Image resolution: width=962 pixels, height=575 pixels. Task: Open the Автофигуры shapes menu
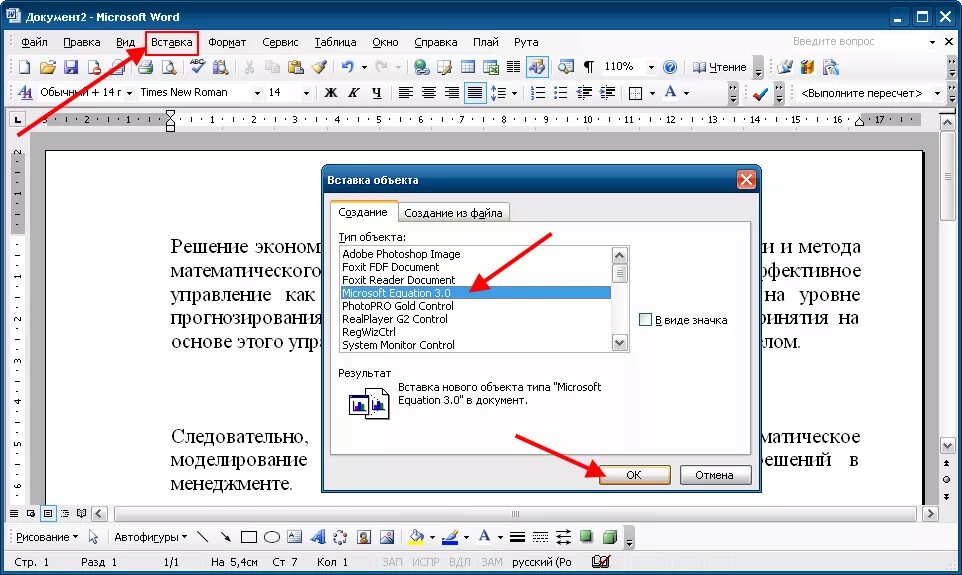click(x=150, y=537)
